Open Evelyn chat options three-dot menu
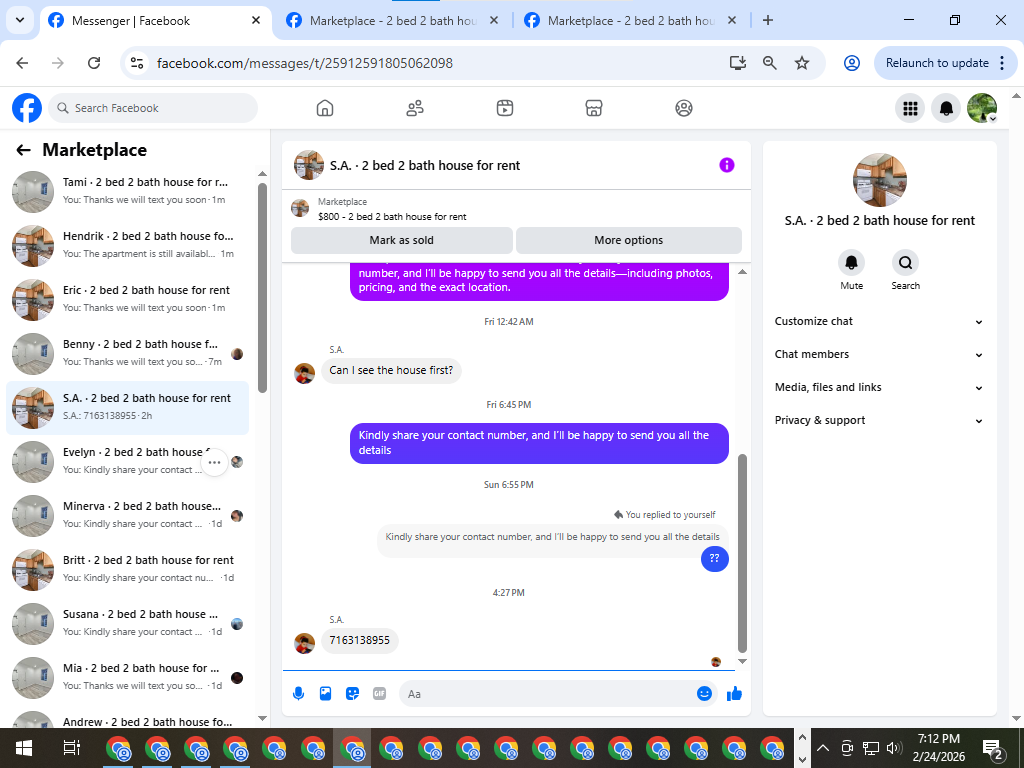This screenshot has height=768, width=1024. (214, 462)
